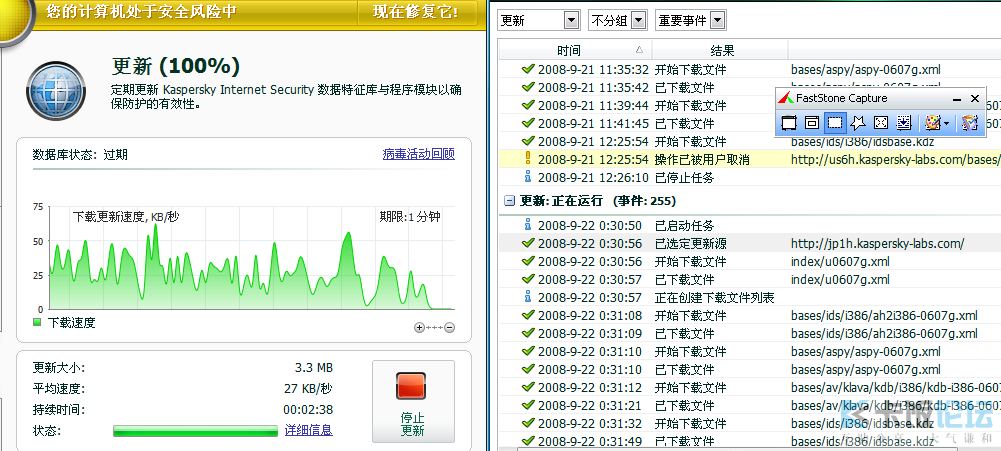The width and height of the screenshot is (1001, 451).
Task: Click the 更新大小 value 3.3 MB
Action: pos(313,367)
